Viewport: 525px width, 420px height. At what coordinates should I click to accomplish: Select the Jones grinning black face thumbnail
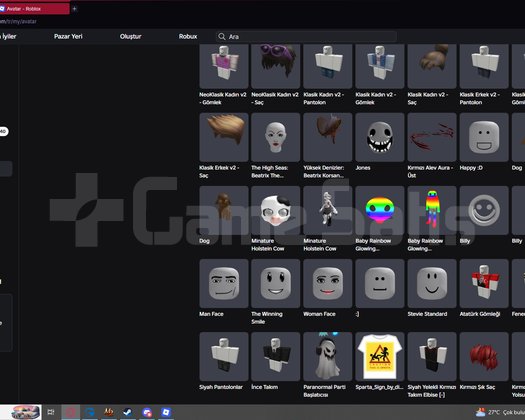point(380,137)
